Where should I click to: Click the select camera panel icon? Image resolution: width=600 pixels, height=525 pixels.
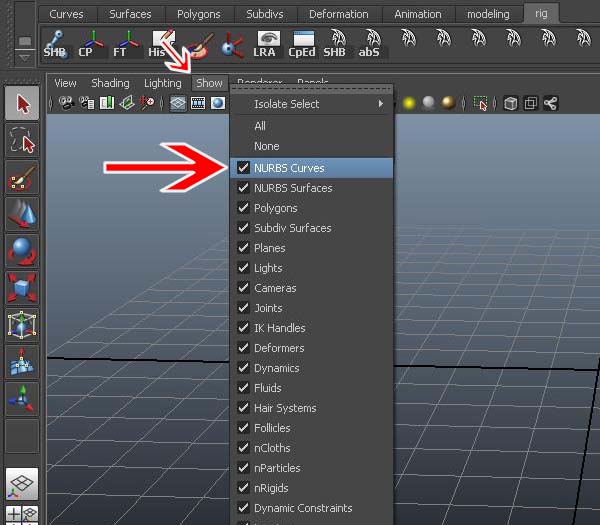click(66, 103)
